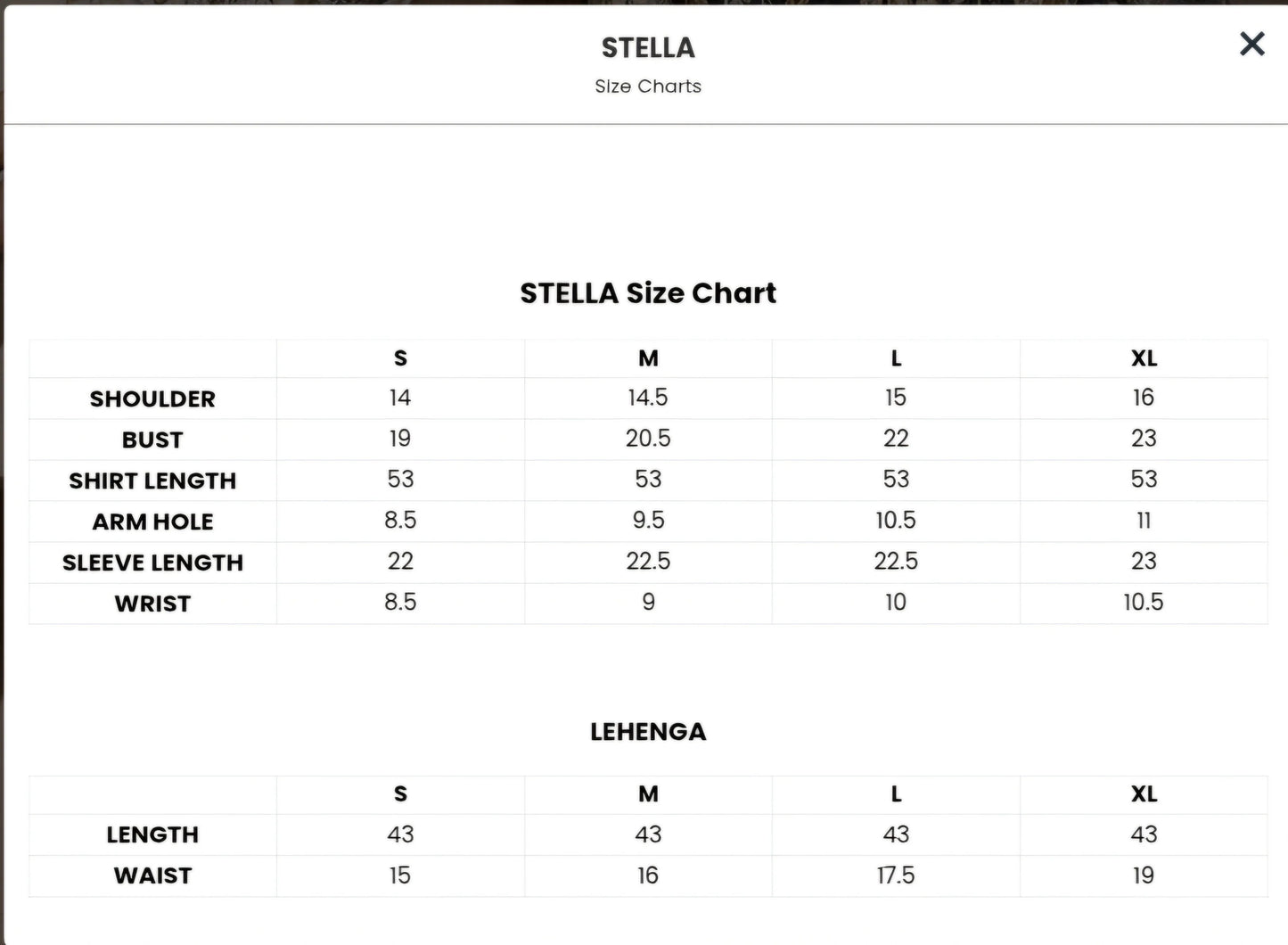Screen dimensions: 1288x945
Task: Click the WRIST row label
Action: [x=152, y=604]
